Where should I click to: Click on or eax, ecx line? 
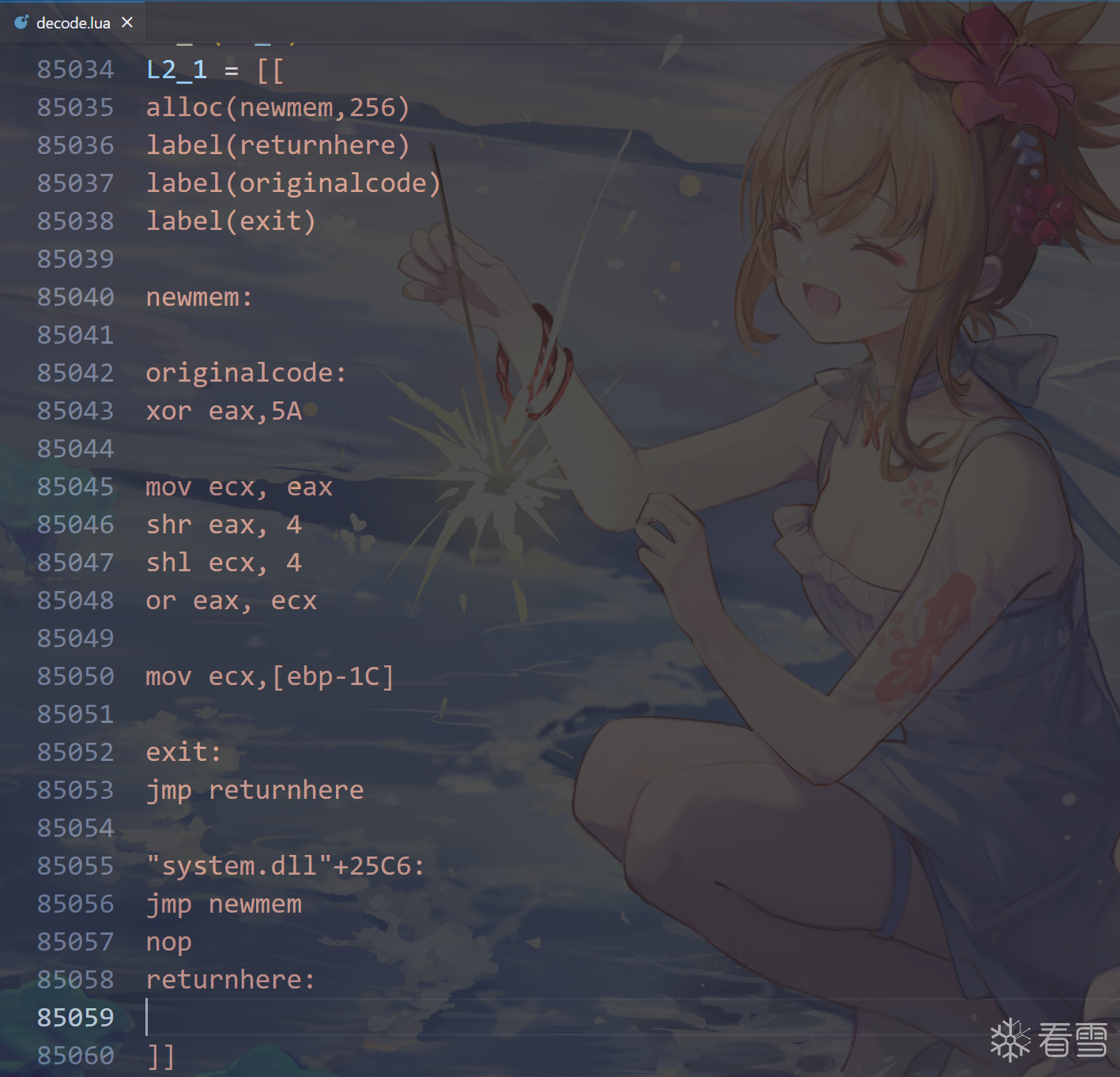[231, 601]
